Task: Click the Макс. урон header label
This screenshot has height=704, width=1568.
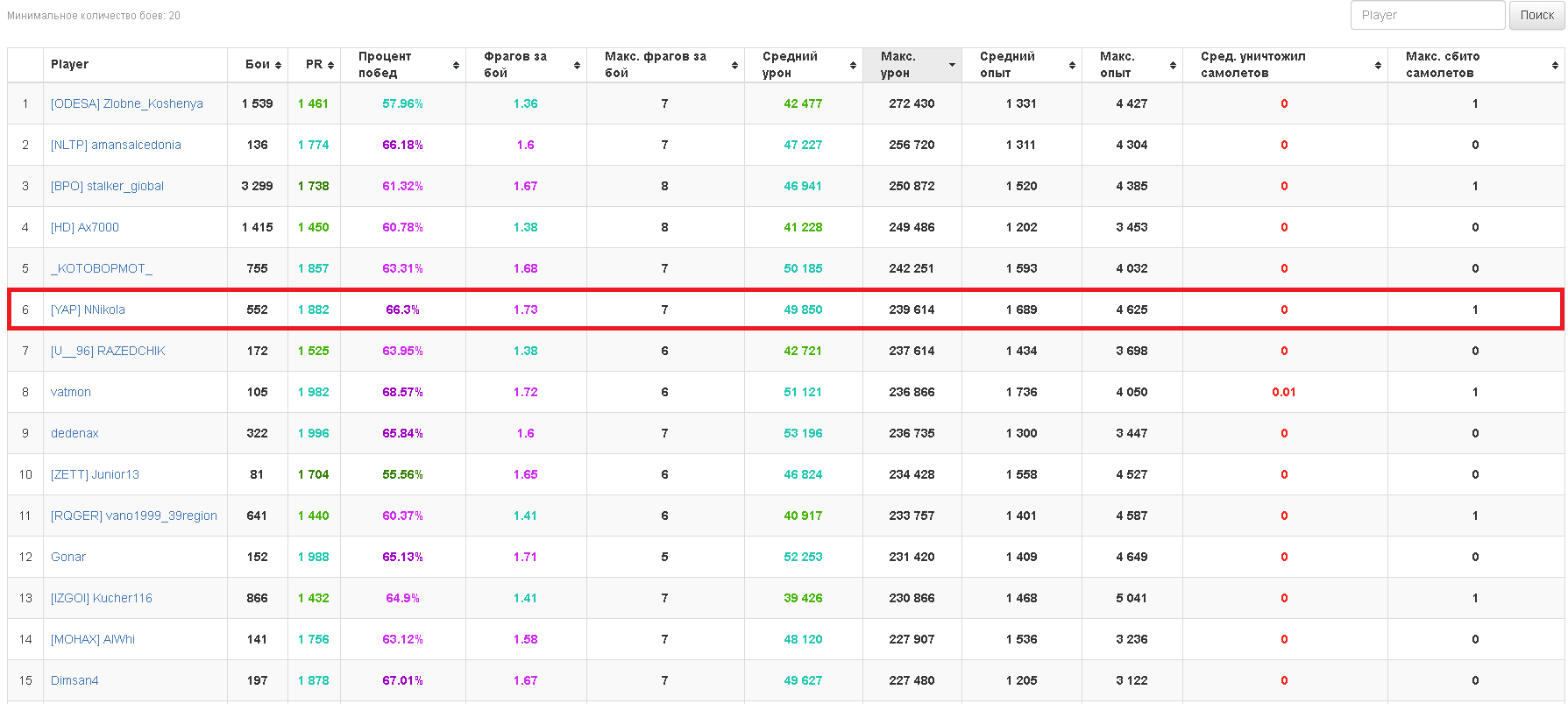Action: pos(898,65)
